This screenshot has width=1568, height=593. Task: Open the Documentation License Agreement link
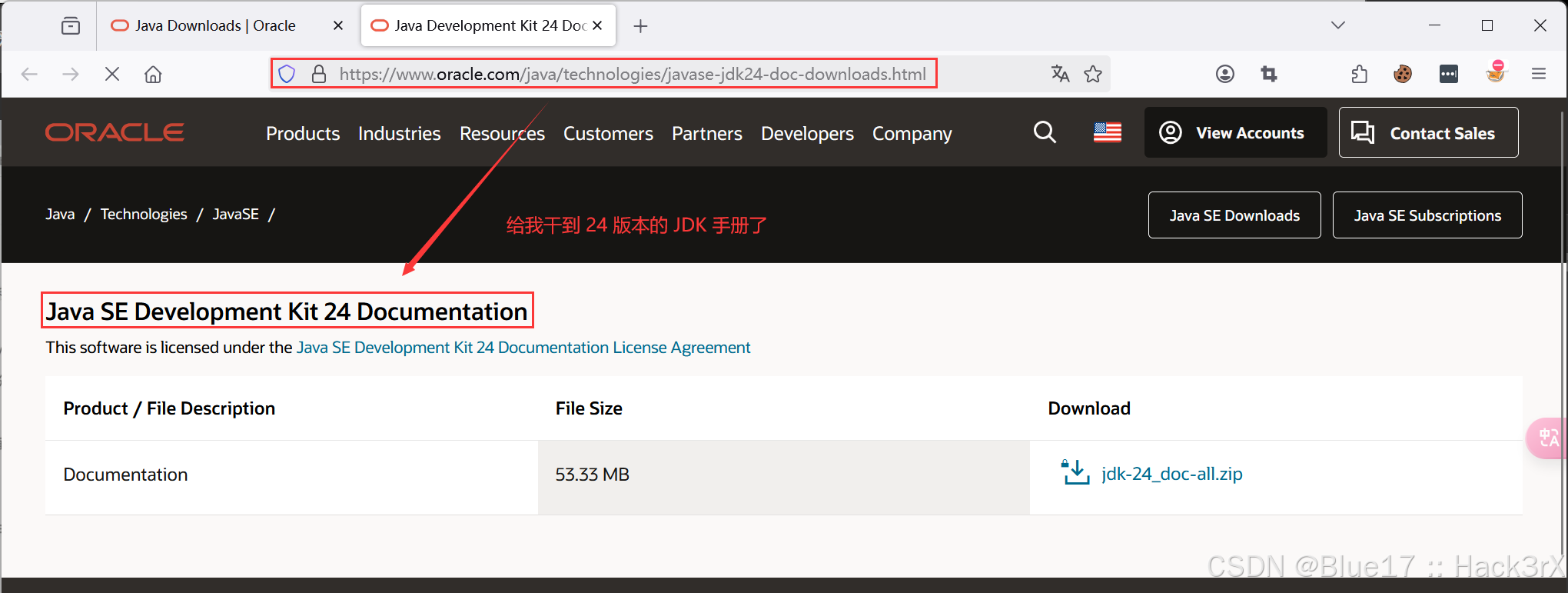tap(523, 348)
